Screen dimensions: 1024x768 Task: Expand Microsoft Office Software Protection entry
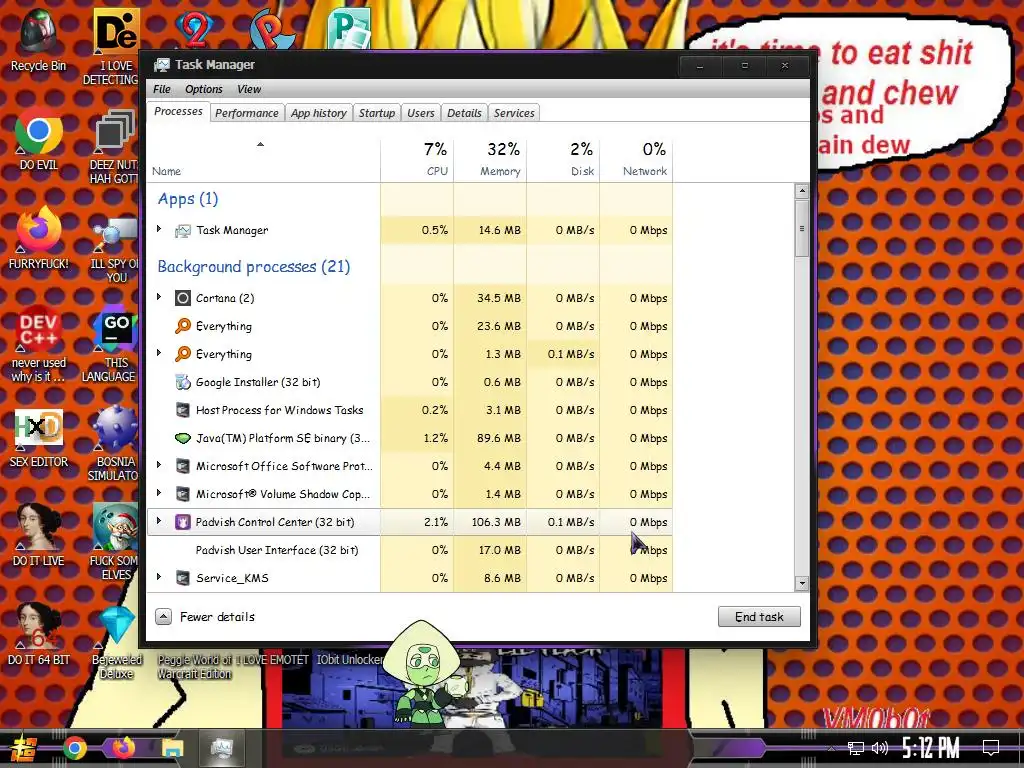(x=159, y=464)
